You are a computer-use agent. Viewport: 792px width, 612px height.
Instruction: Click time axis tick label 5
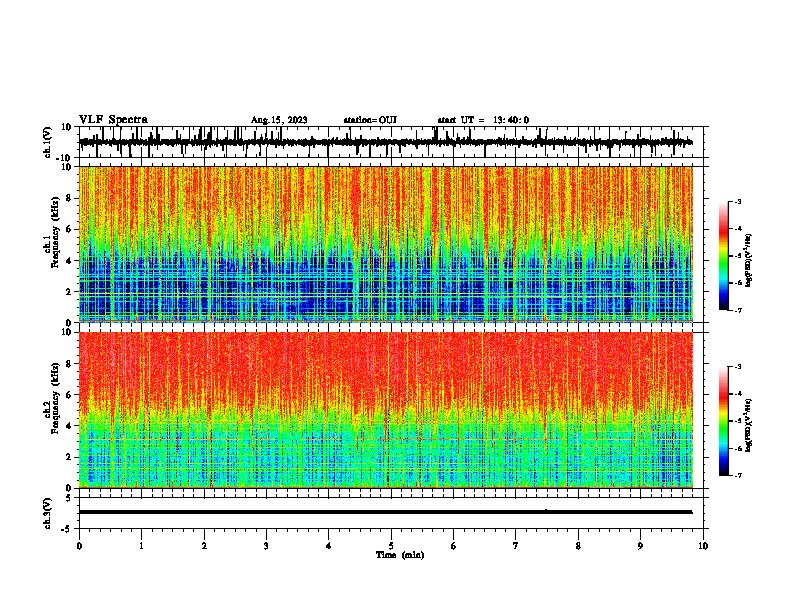(x=391, y=546)
